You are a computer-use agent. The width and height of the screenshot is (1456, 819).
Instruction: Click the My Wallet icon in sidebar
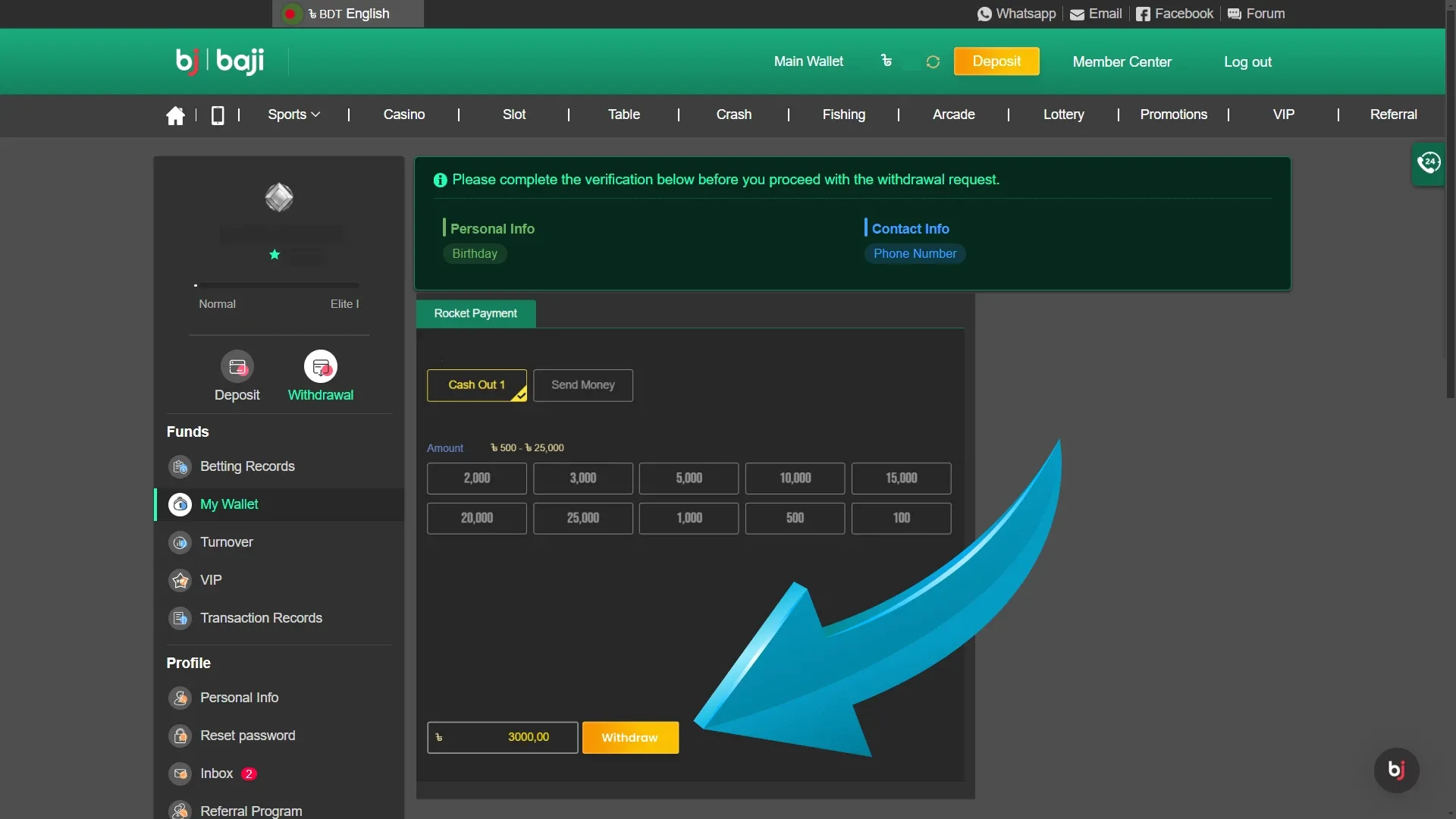click(x=179, y=504)
